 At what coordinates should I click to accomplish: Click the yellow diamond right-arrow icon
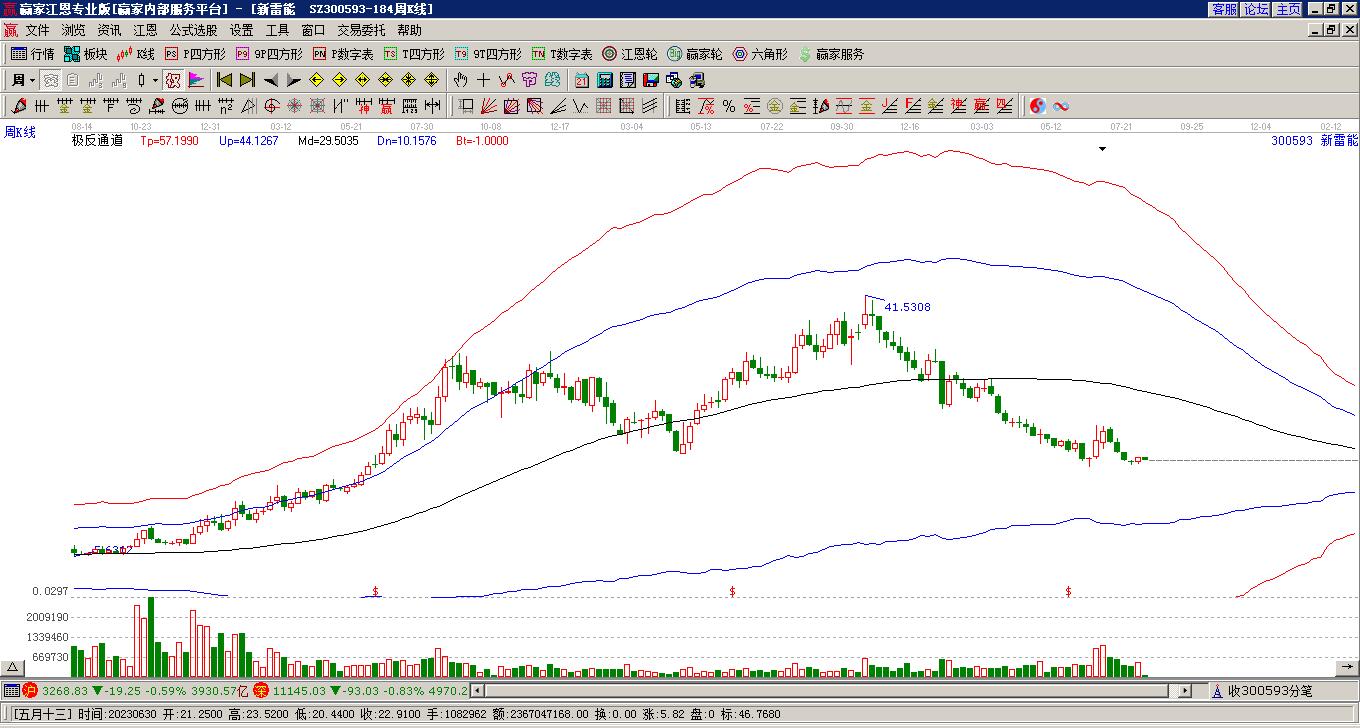(339, 80)
